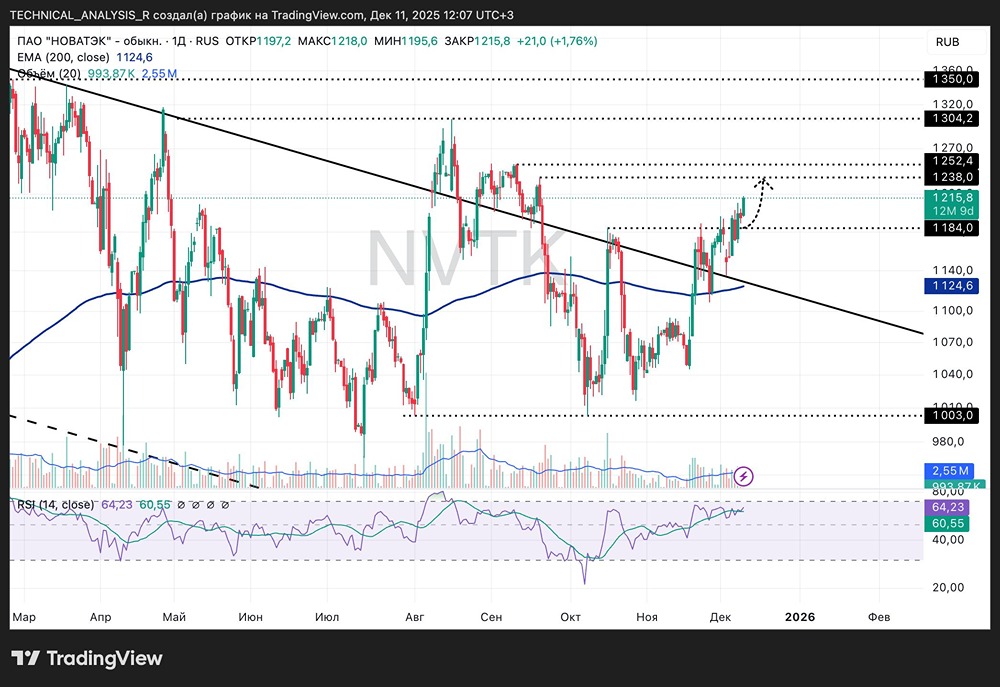Click the purple lightning bolt icon
Viewport: 1000px width, 687px height.
pos(745,476)
